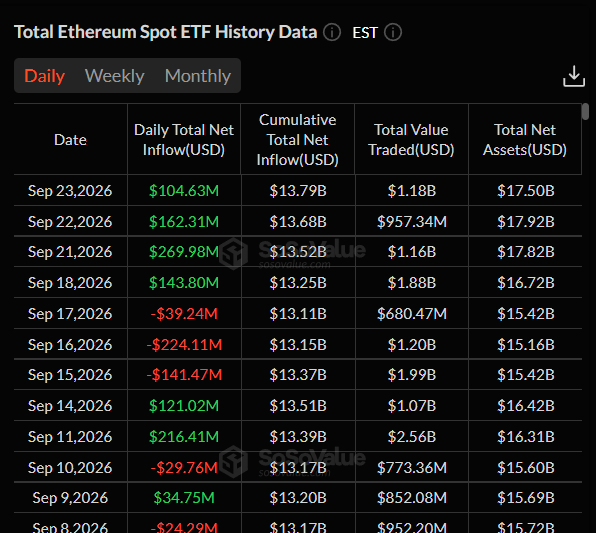Viewport: 596px width, 533px height.
Task: Switch to the Weekly tab
Action: click(x=114, y=76)
